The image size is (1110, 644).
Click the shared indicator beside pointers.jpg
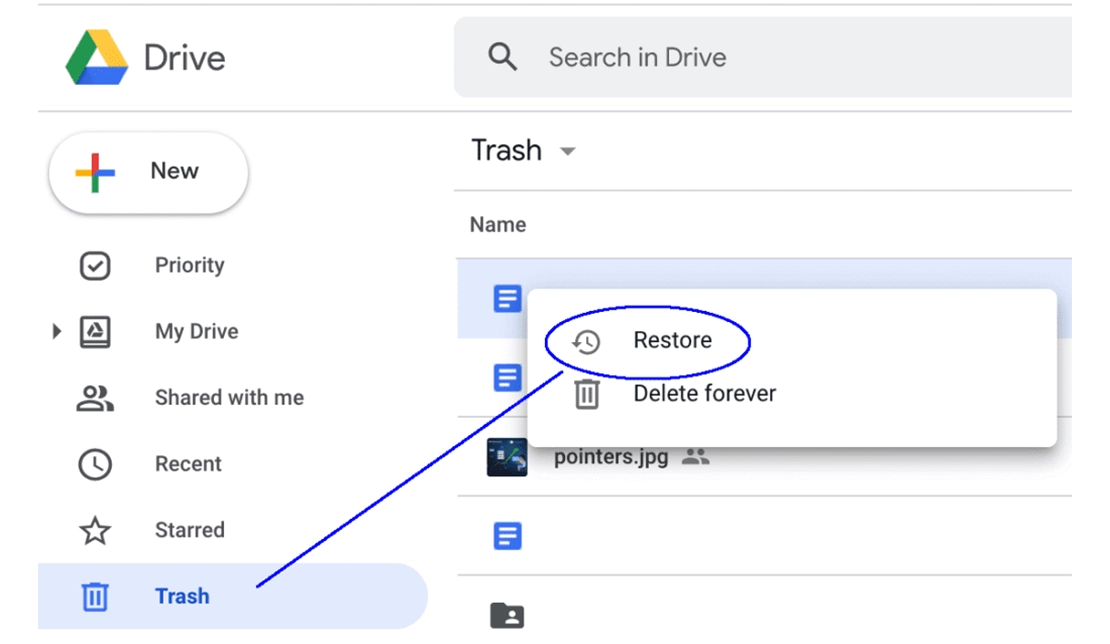pyautogui.click(x=697, y=455)
